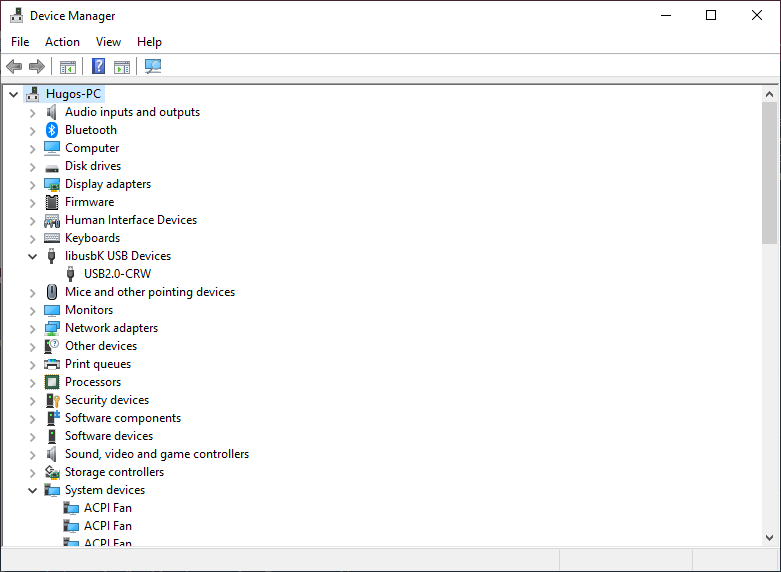Click the Security devices key icon
Viewport: 781px width, 572px height.
click(x=52, y=400)
